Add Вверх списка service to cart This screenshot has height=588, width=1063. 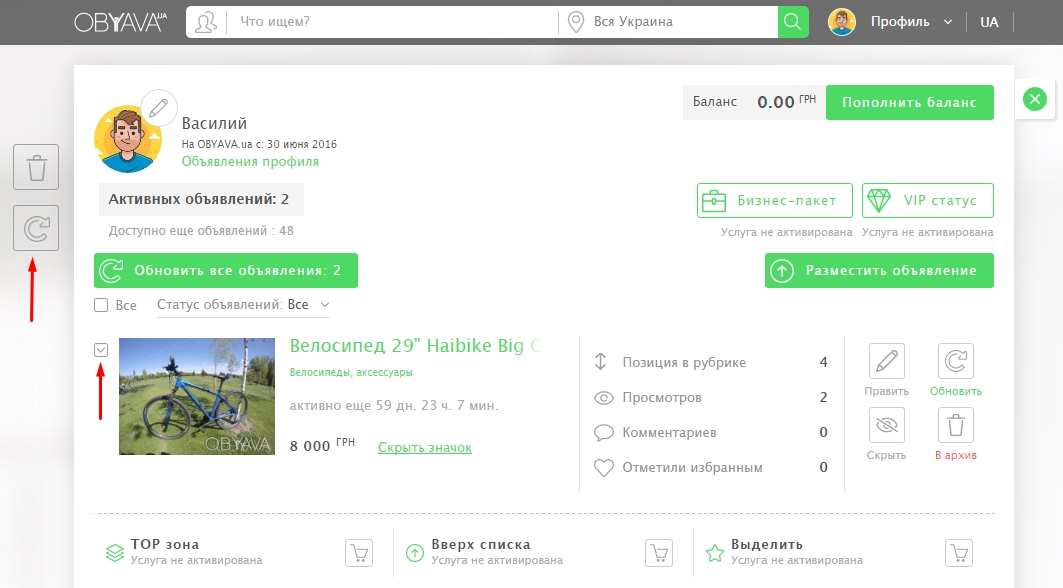659,553
